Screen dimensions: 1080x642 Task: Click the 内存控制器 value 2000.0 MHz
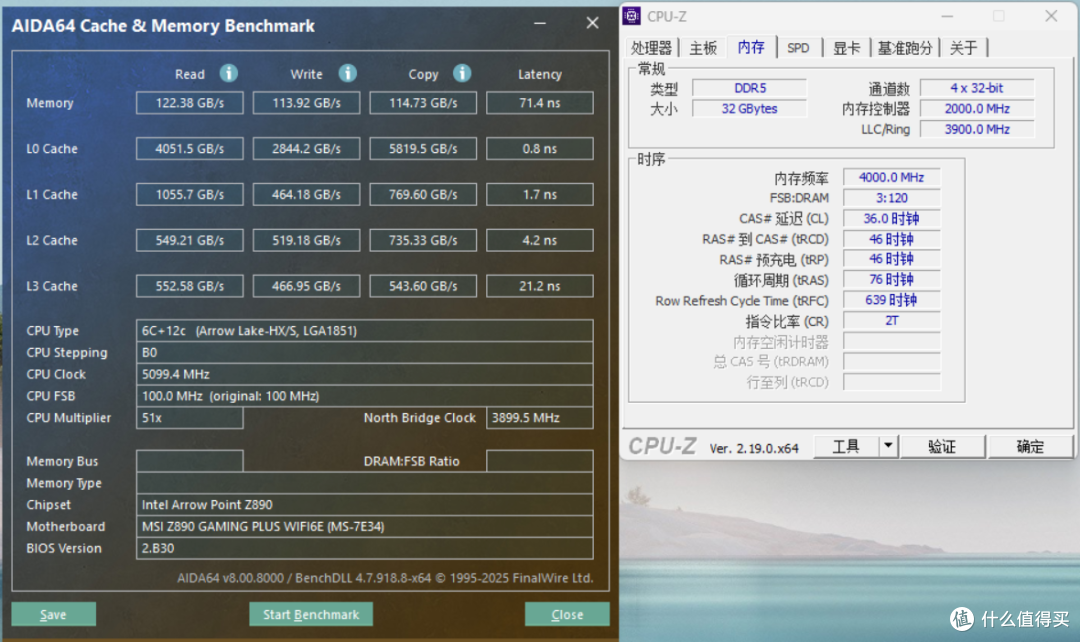pos(977,109)
